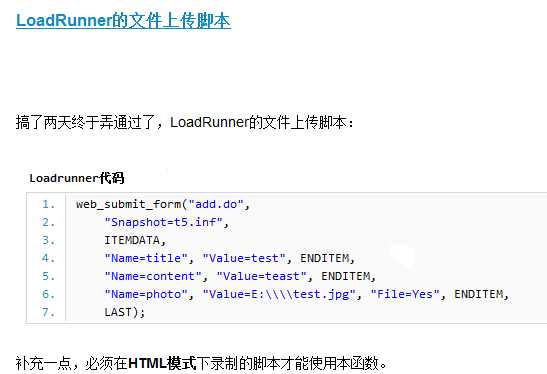Click the bold HTML模式 text

click(162, 363)
